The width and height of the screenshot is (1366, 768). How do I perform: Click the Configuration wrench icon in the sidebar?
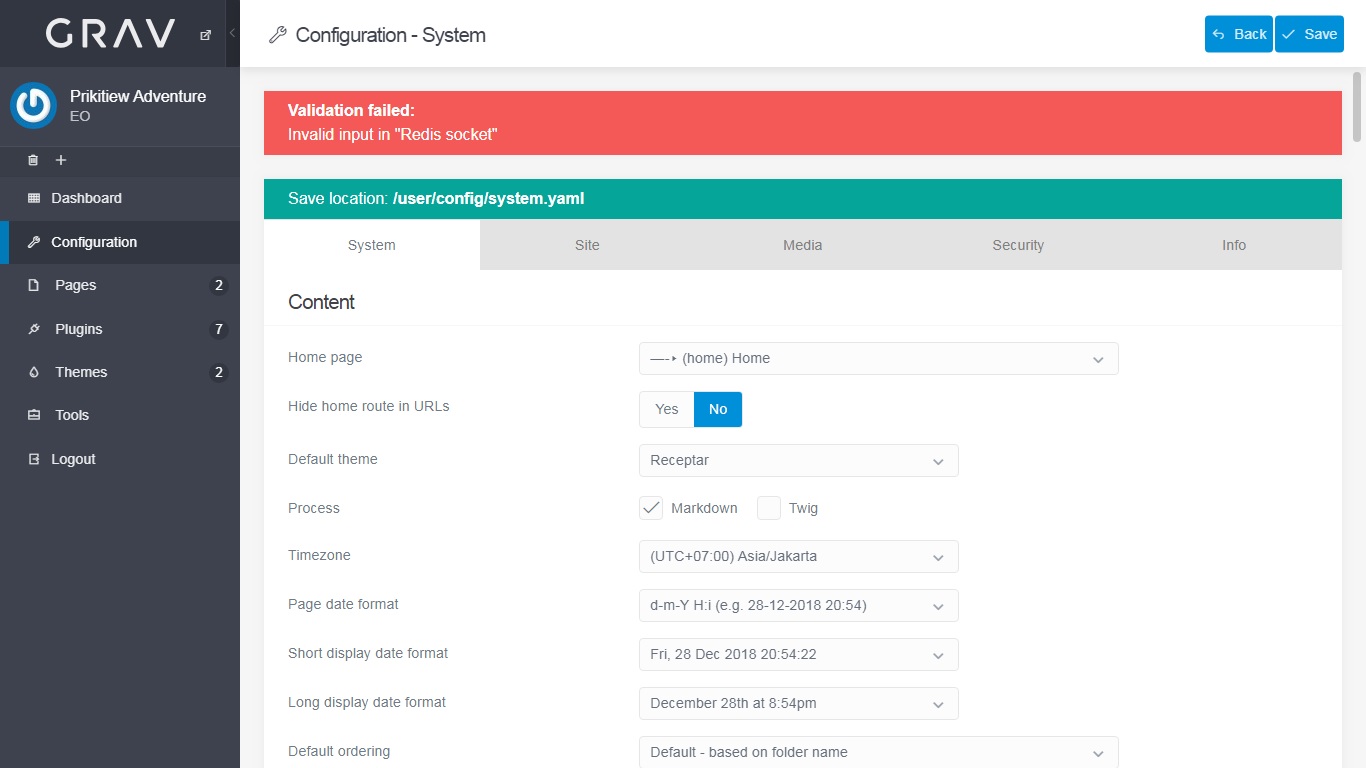tap(34, 242)
